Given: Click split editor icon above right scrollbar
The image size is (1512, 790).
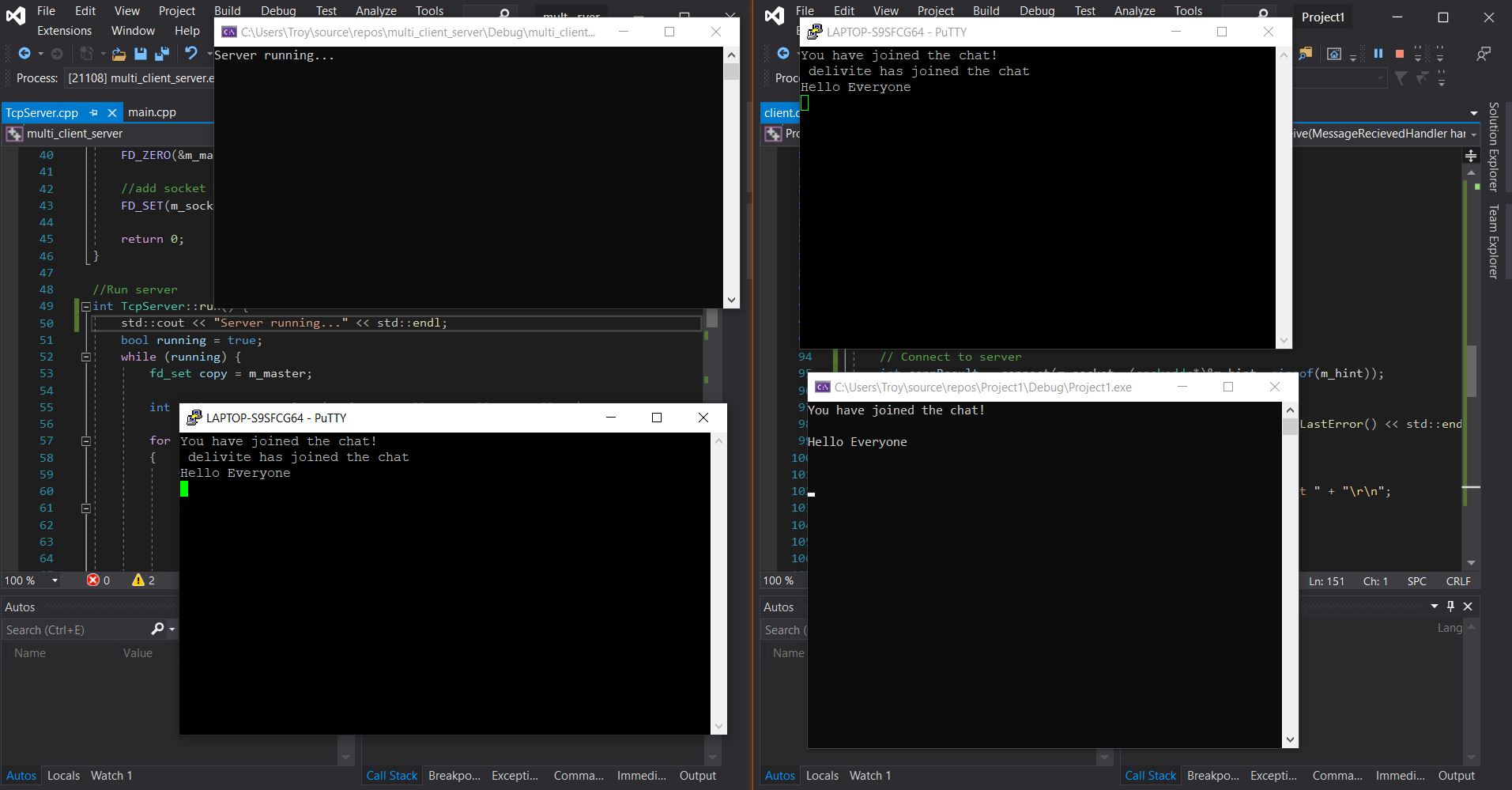Looking at the screenshot, I should pos(1471,156).
